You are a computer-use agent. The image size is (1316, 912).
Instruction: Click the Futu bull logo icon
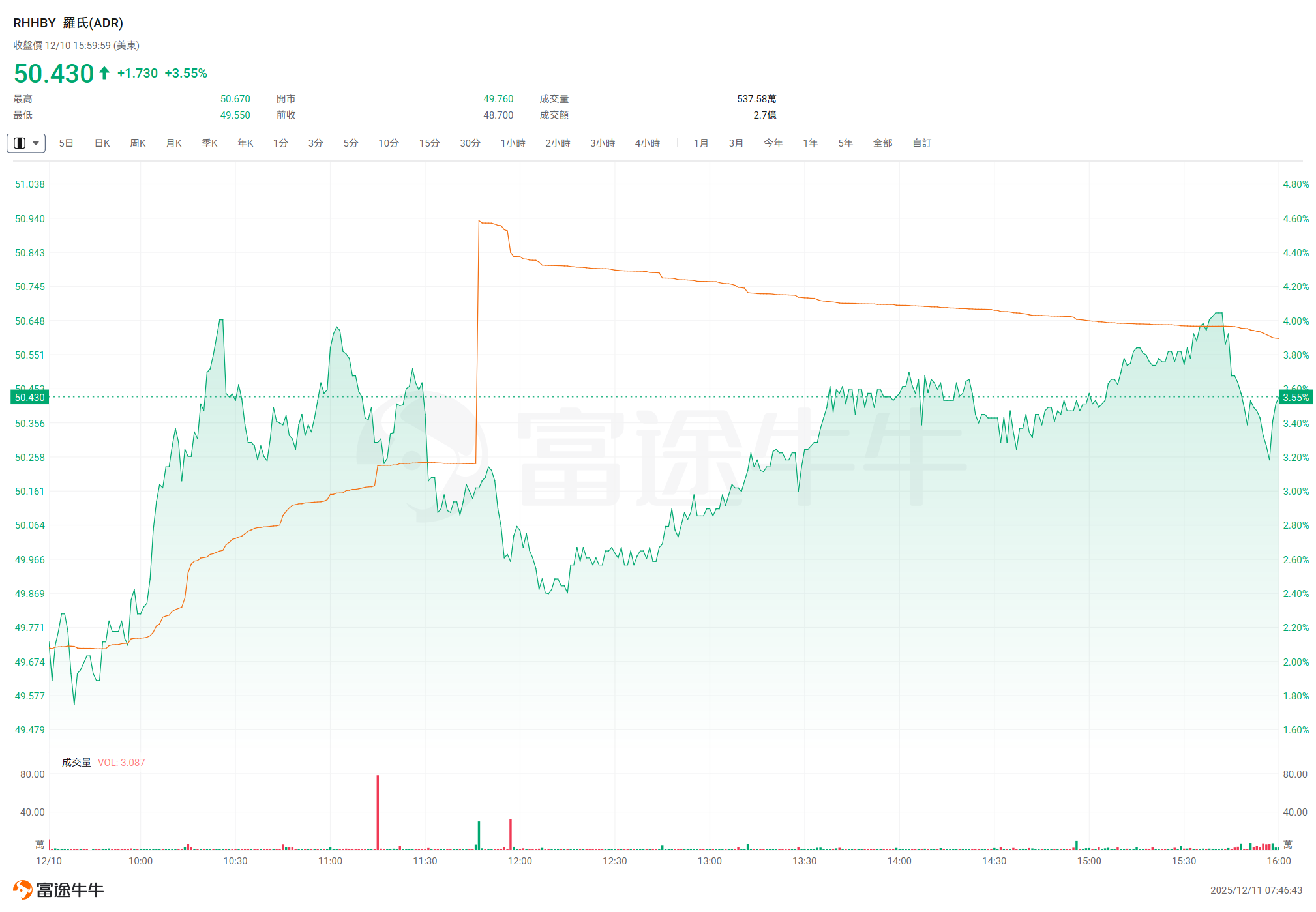[x=22, y=889]
